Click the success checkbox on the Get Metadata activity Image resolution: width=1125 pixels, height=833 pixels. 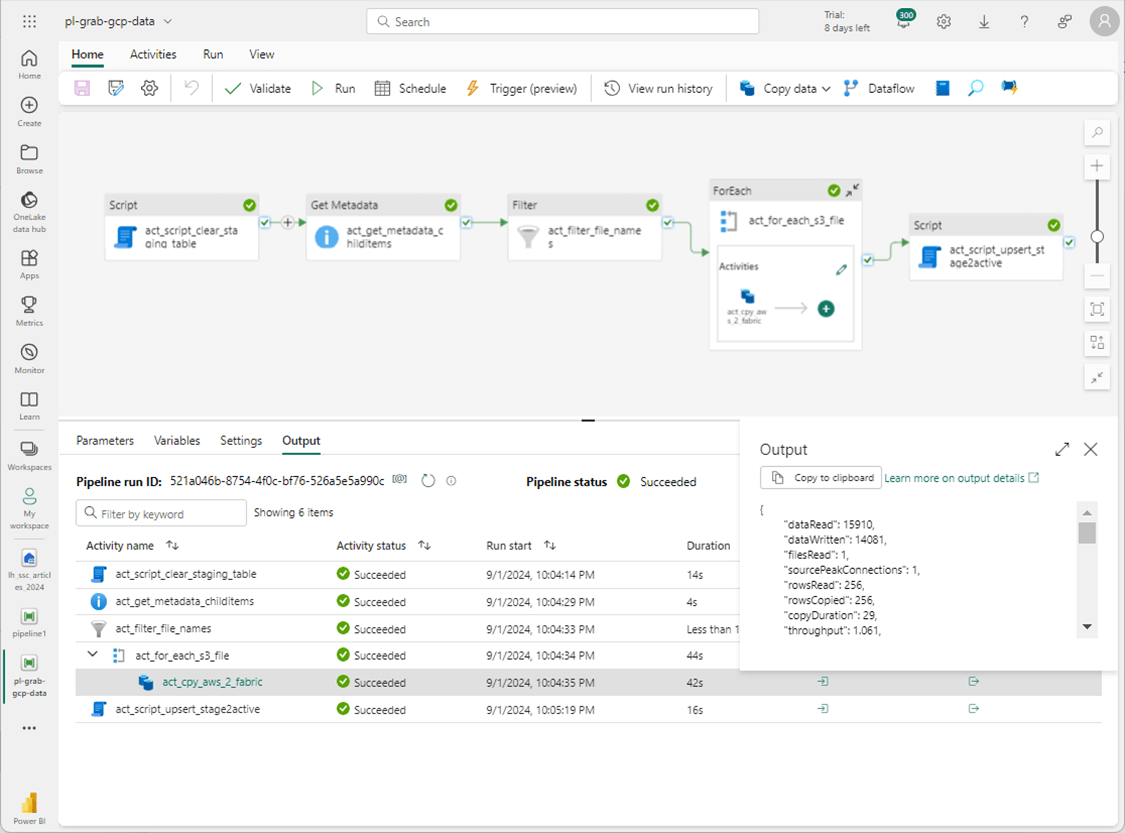click(467, 223)
